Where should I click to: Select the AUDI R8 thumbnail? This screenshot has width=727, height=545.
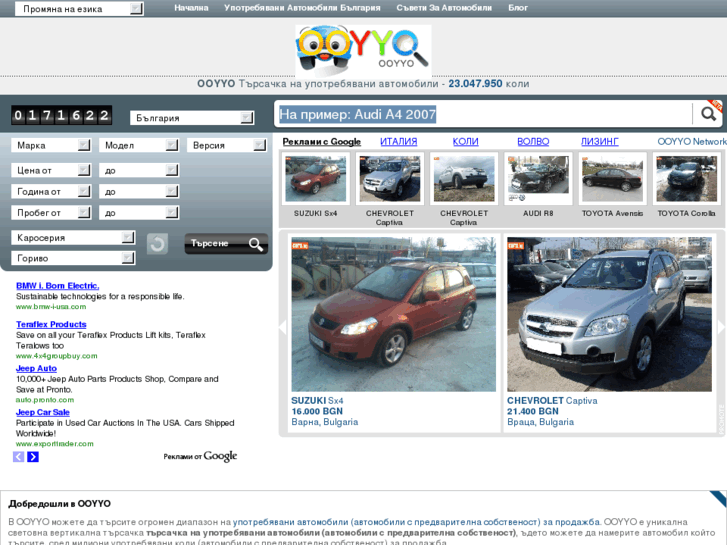pyautogui.click(x=537, y=180)
